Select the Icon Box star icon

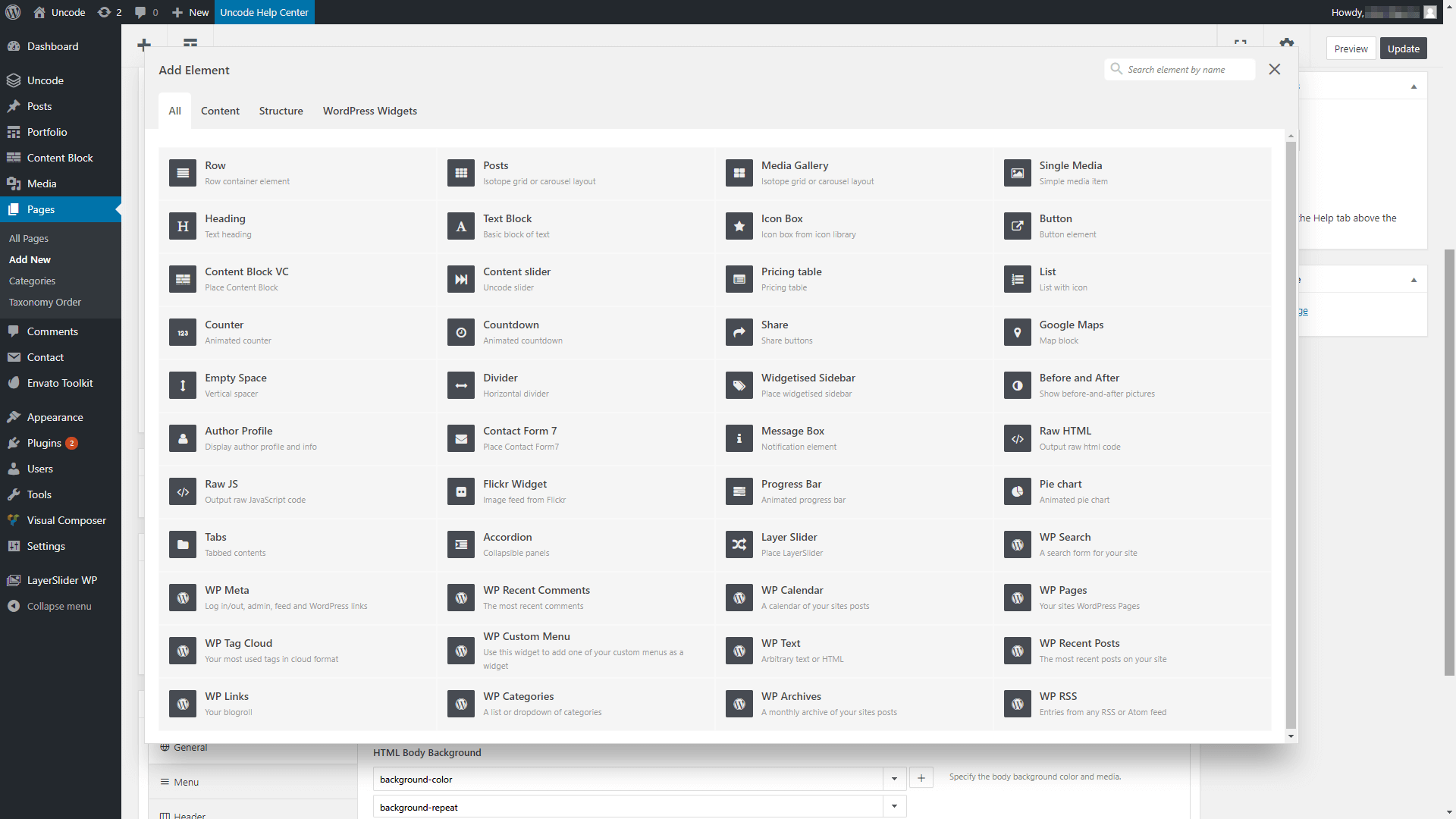click(739, 226)
